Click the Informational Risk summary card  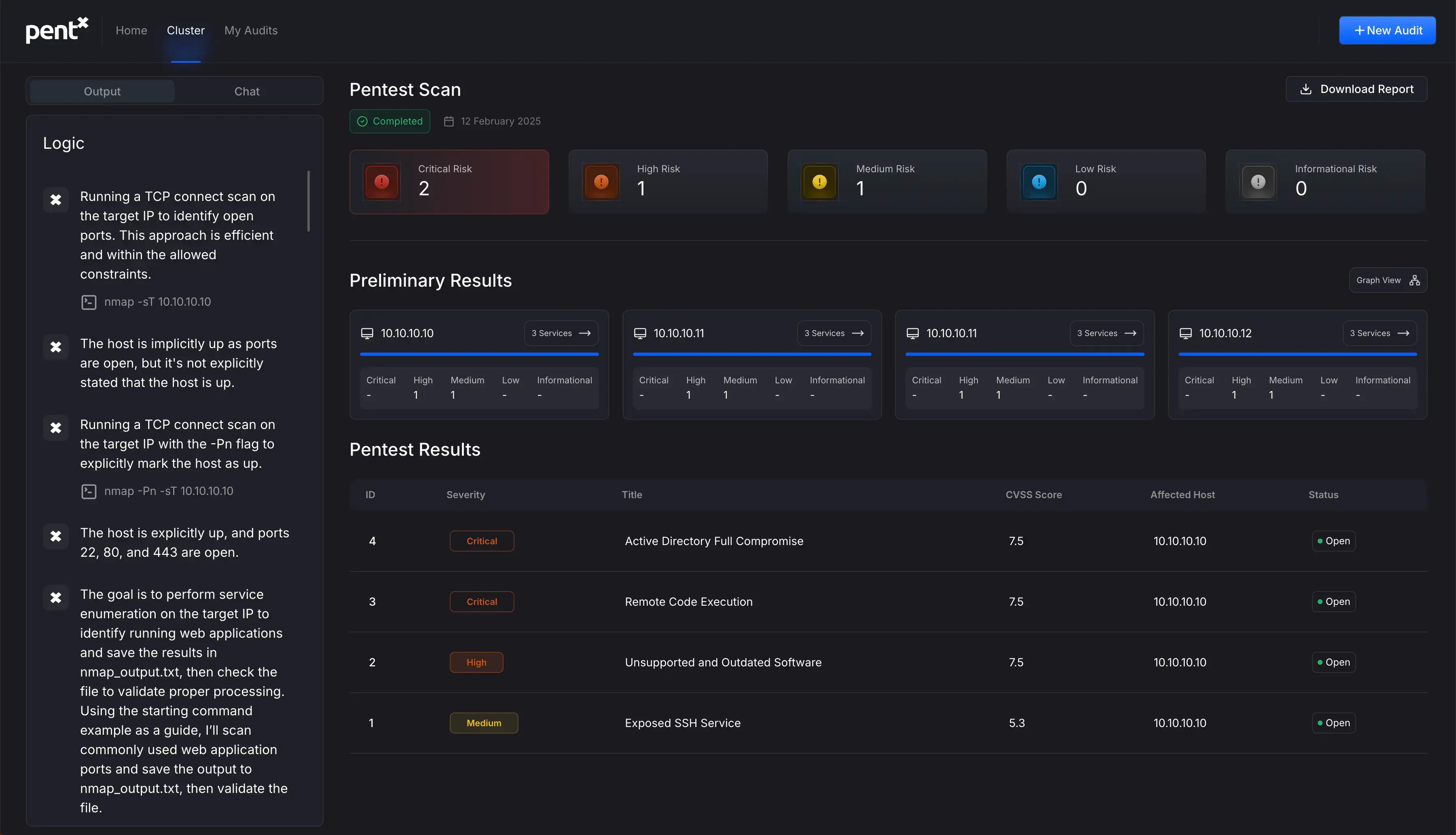[1325, 182]
